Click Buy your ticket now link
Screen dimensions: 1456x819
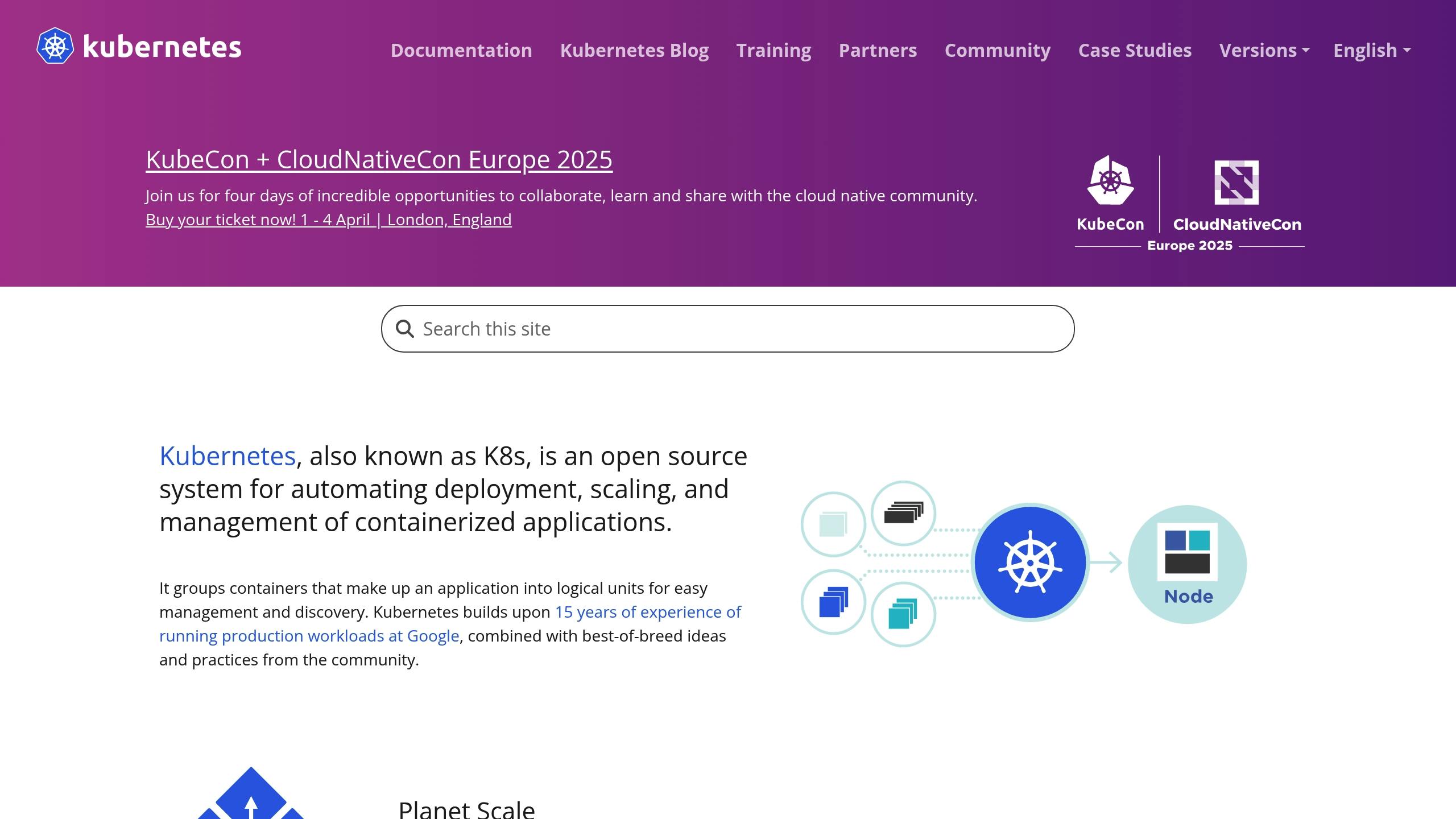pyautogui.click(x=328, y=219)
